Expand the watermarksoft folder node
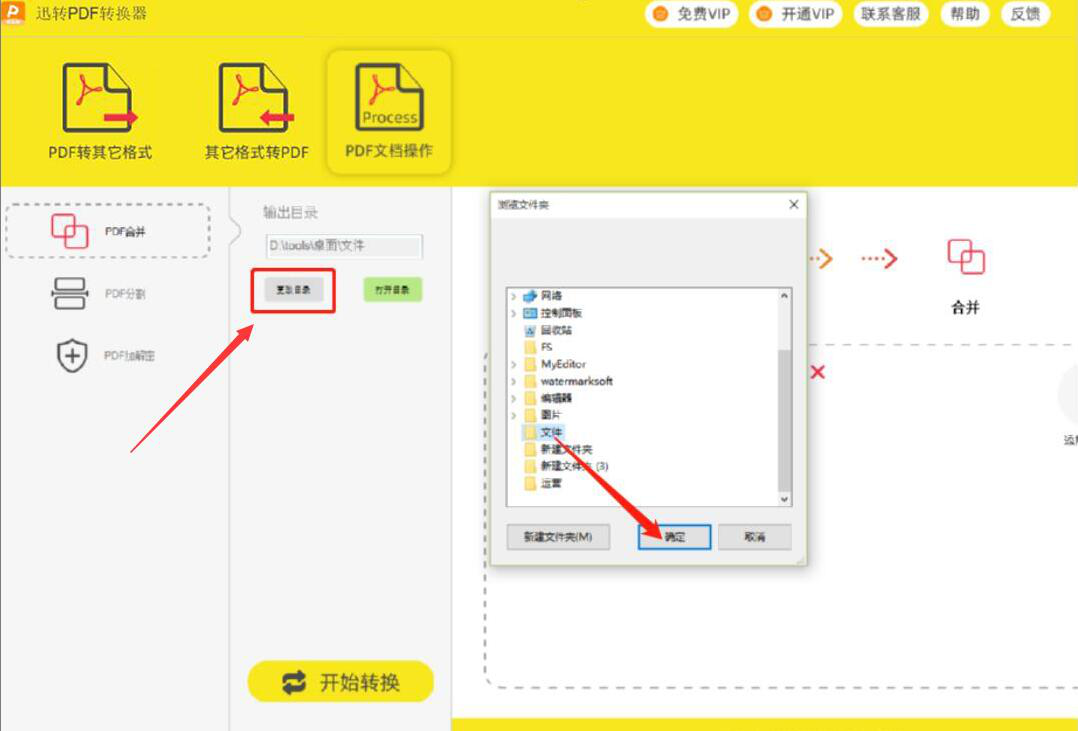Viewport: 1078px width, 731px height. pyautogui.click(x=513, y=381)
